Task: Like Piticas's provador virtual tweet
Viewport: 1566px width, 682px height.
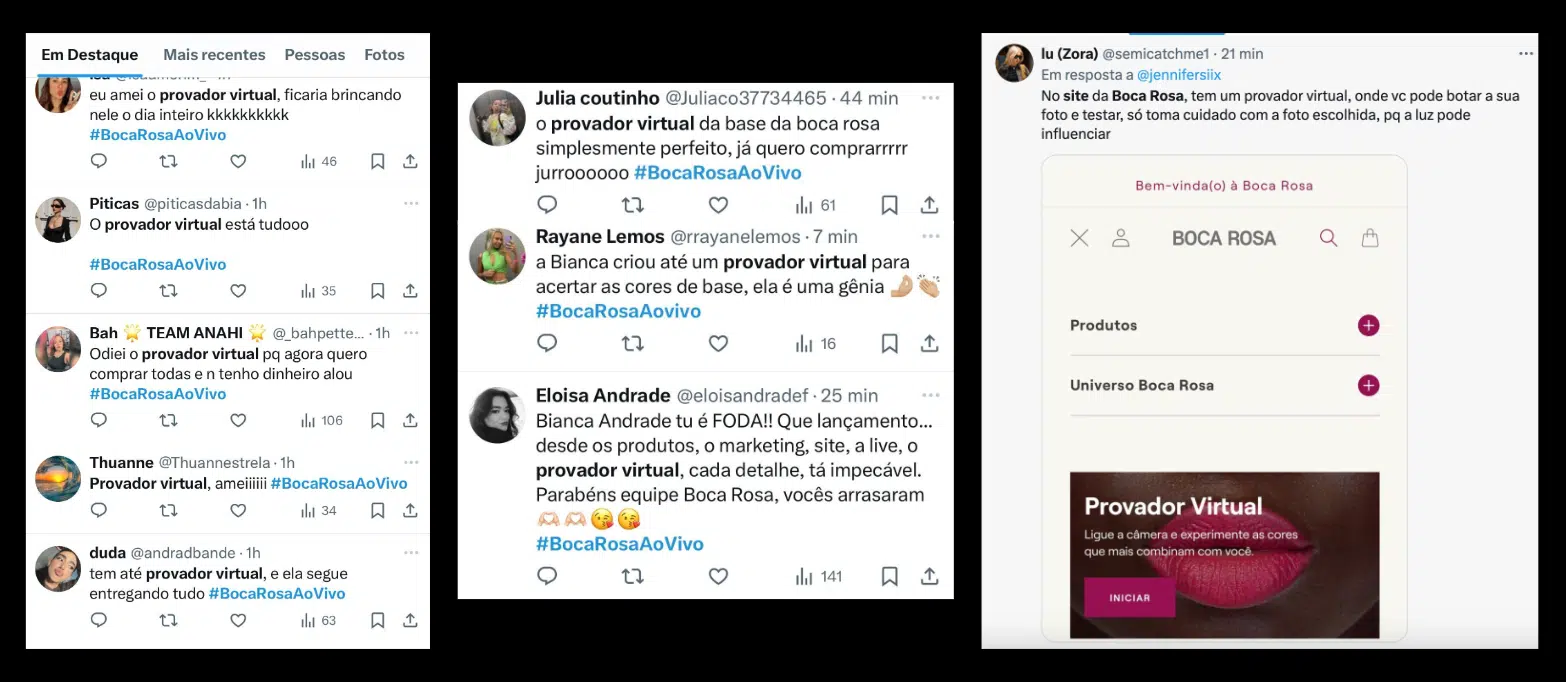Action: pyautogui.click(x=238, y=291)
